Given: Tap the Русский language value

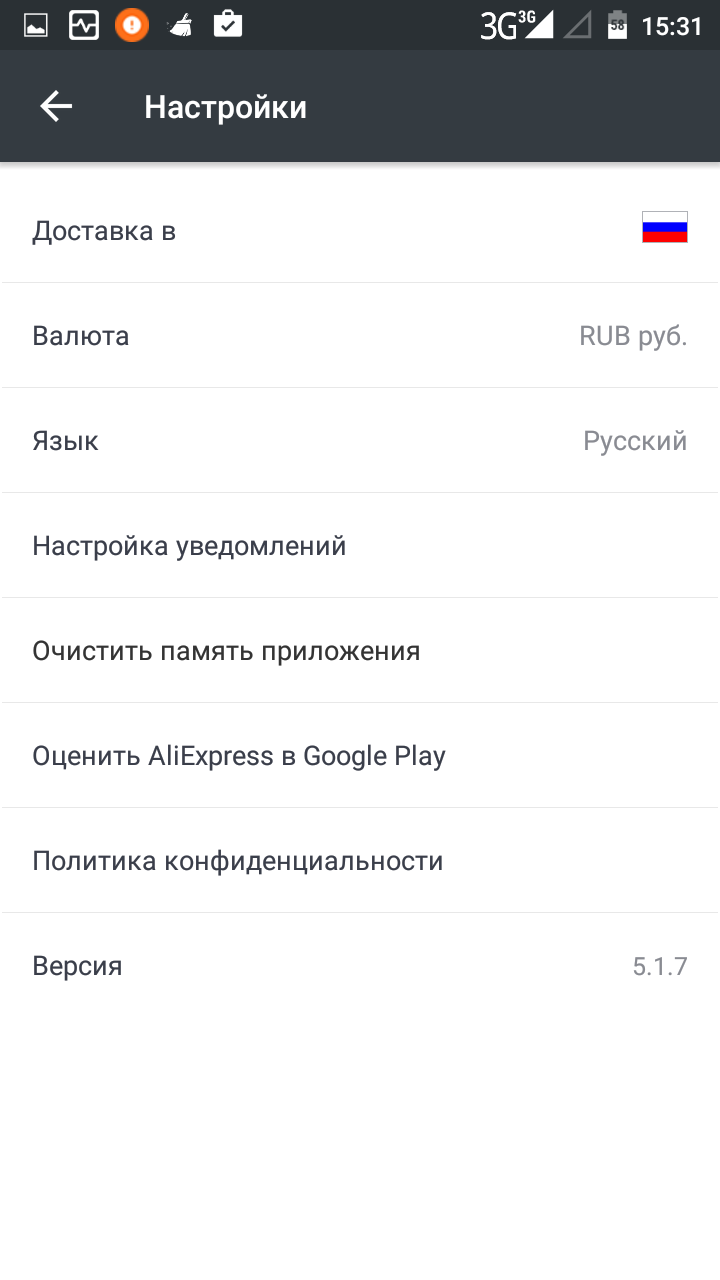Looking at the screenshot, I should [x=635, y=441].
